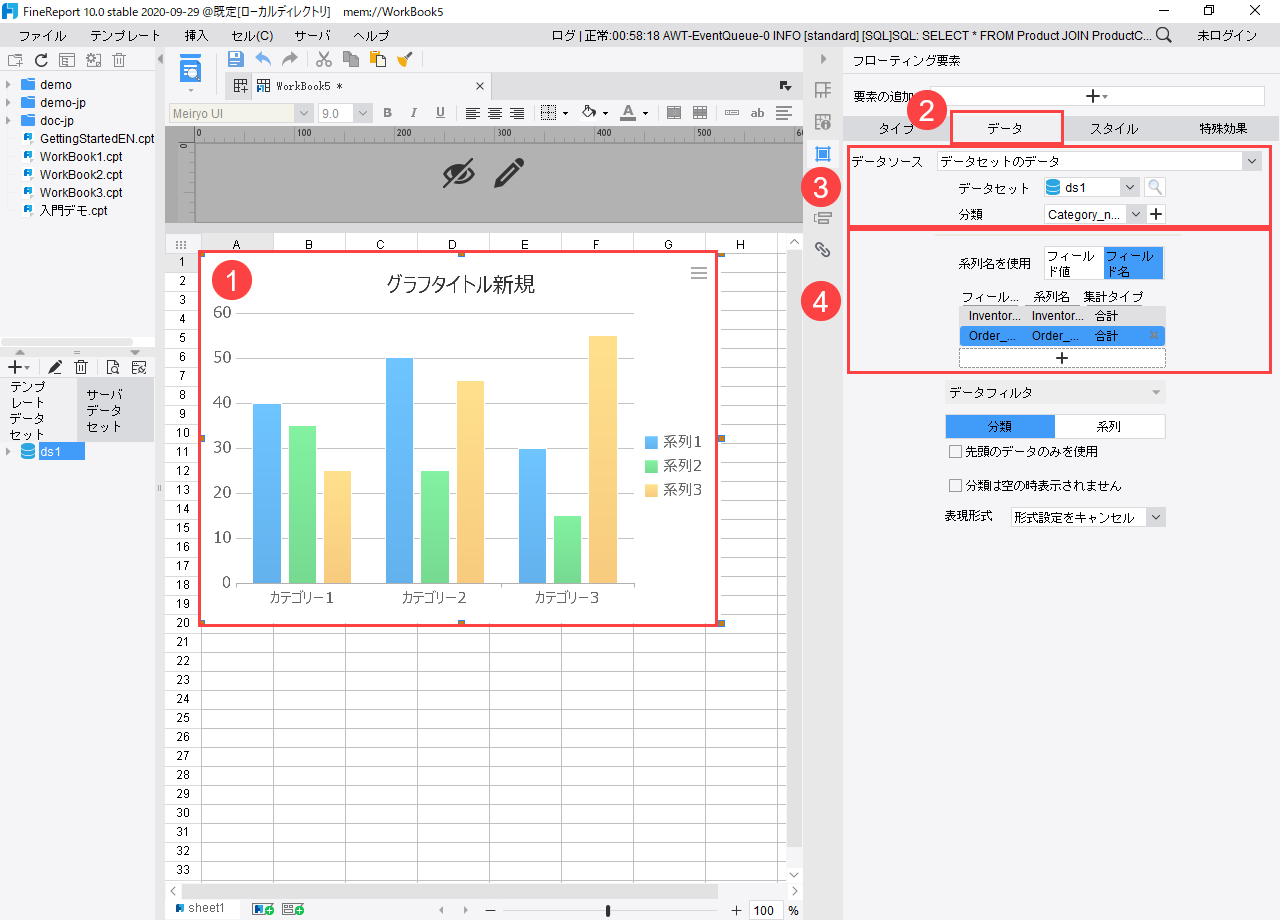Toggle the hidden-eye preview icon

[x=458, y=174]
